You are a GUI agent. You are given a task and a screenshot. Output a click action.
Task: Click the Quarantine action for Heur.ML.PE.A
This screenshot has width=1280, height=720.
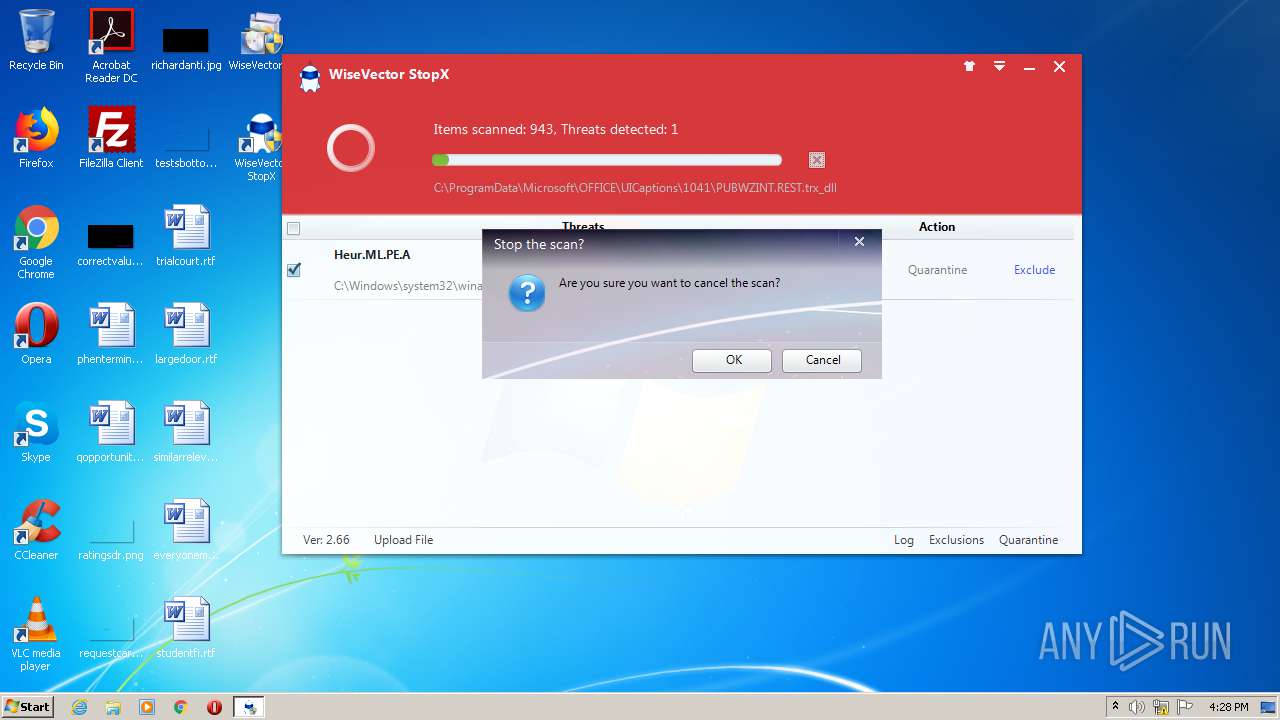(937, 270)
